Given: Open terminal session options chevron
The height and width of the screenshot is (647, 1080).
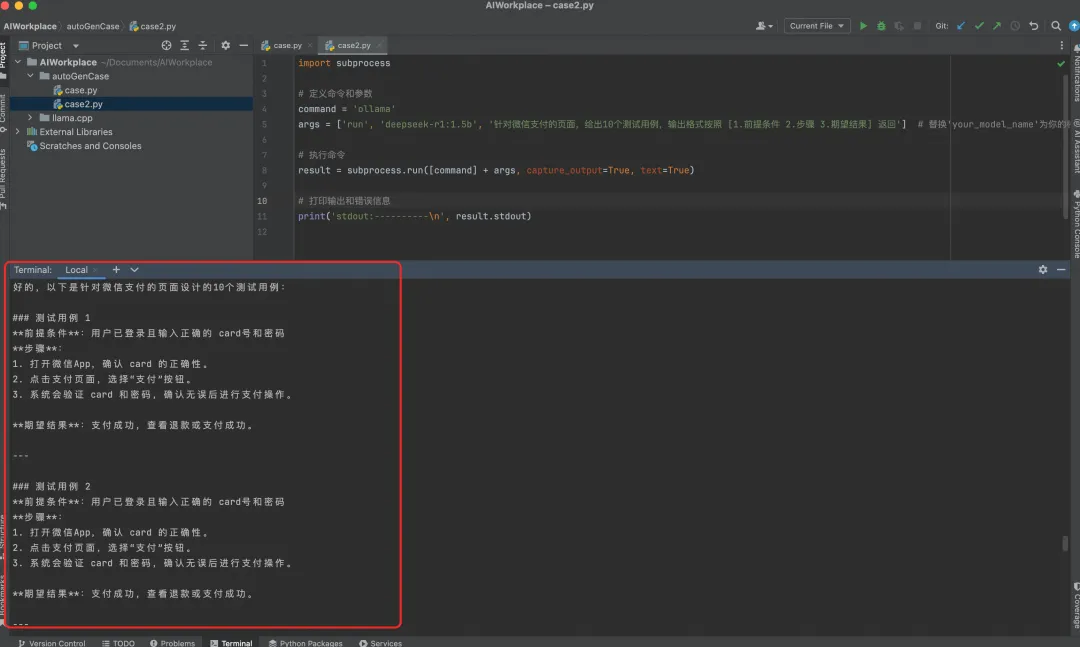Looking at the screenshot, I should pyautogui.click(x=134, y=269).
